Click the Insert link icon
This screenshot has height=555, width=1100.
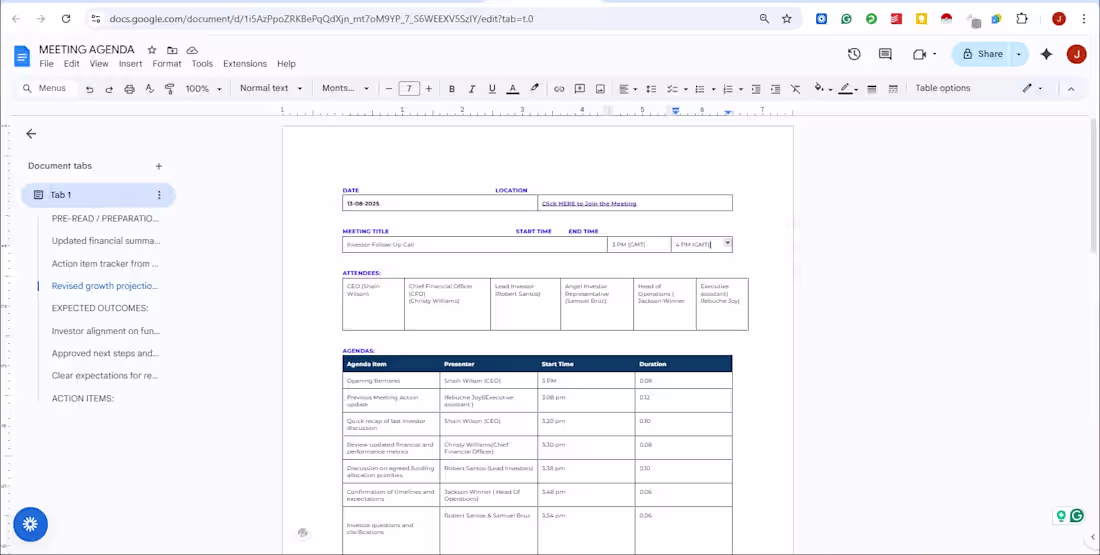tap(559, 89)
